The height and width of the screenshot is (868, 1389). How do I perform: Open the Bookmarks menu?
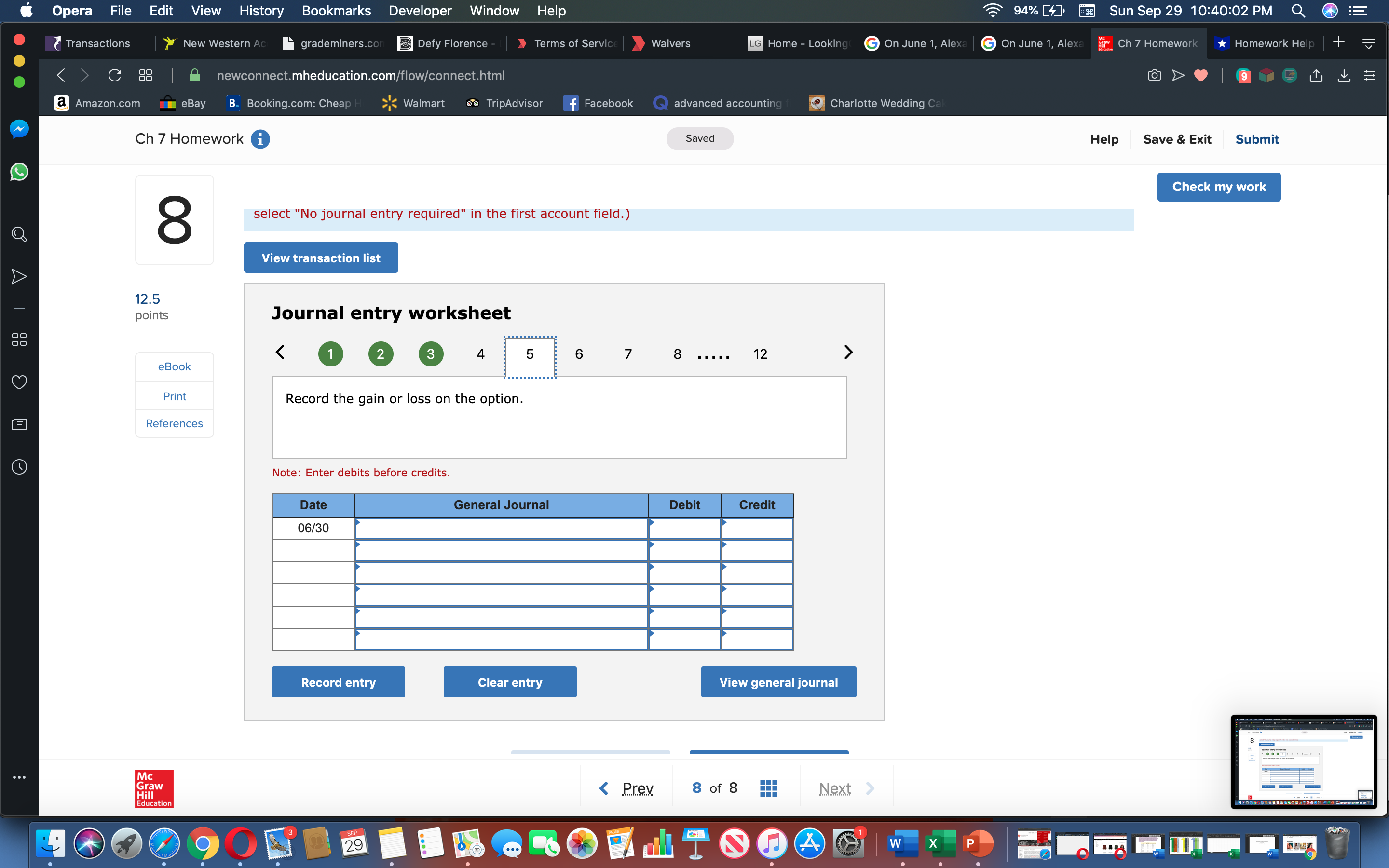[x=336, y=10]
